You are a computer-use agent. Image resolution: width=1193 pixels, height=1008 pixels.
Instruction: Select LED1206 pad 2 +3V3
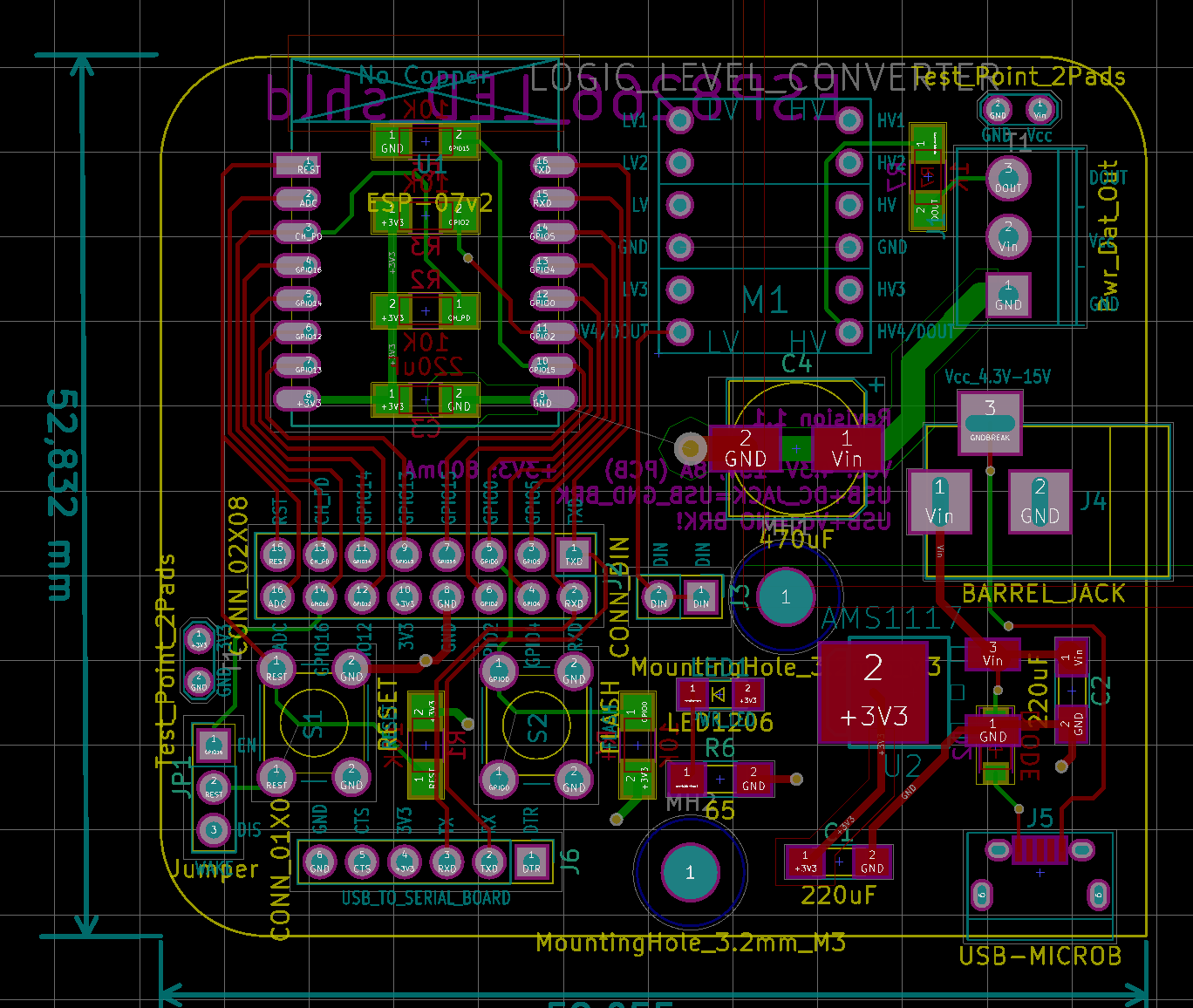pyautogui.click(x=747, y=694)
